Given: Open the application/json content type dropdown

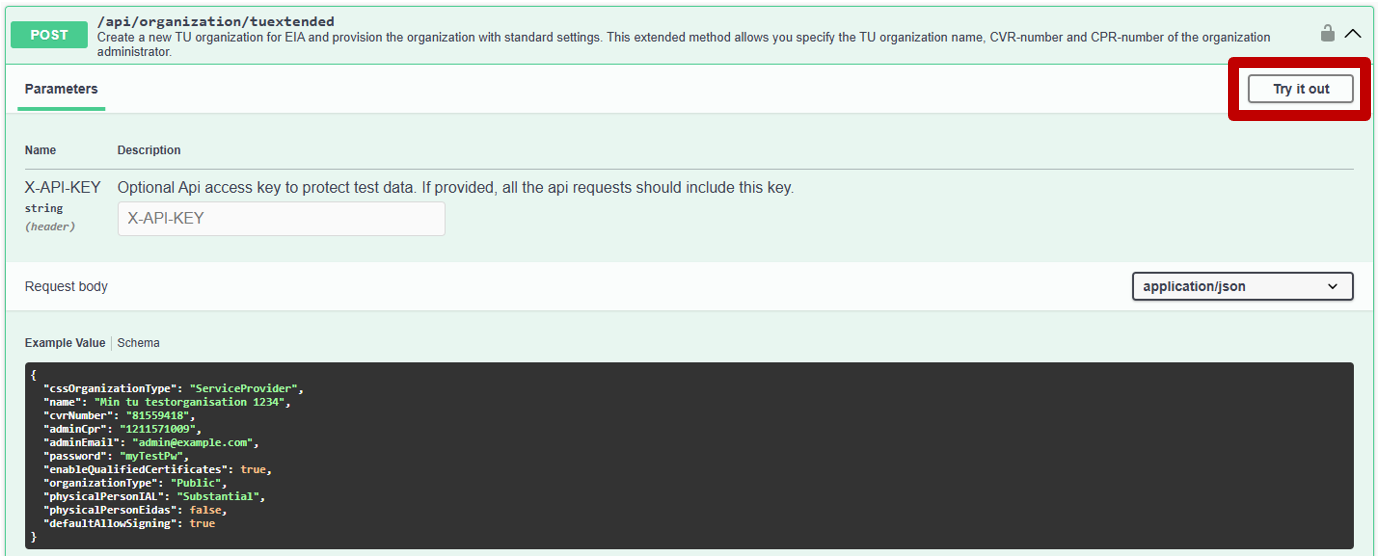Looking at the screenshot, I should coord(1242,286).
